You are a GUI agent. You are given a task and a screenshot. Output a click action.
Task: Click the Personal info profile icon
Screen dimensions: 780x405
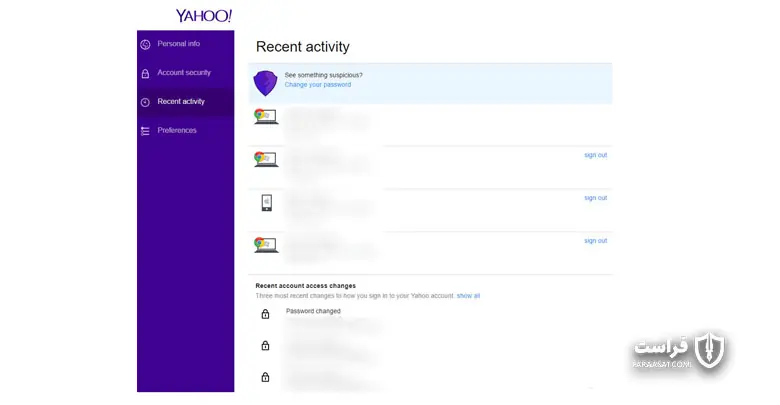tap(145, 45)
